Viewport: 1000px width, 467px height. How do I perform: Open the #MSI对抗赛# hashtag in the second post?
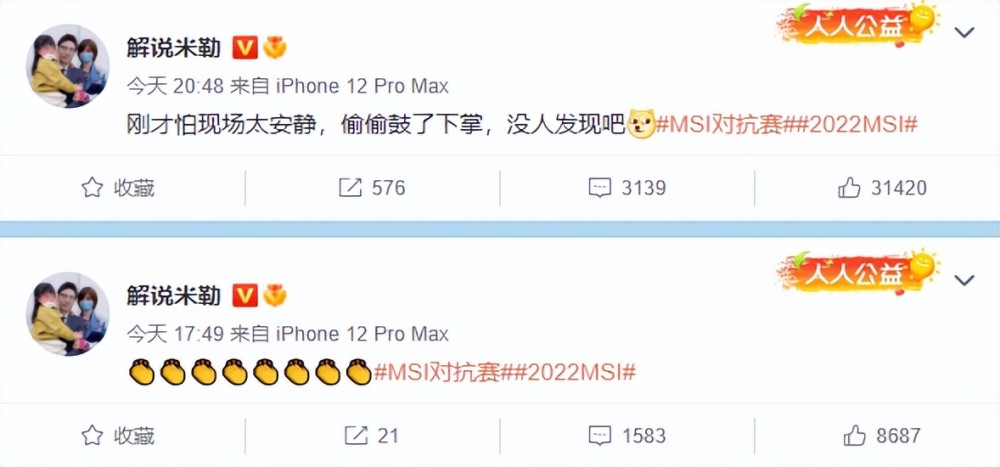437,372
